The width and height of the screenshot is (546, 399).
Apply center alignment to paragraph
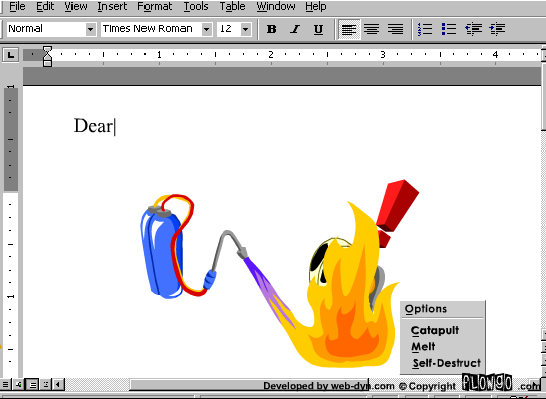(372, 29)
